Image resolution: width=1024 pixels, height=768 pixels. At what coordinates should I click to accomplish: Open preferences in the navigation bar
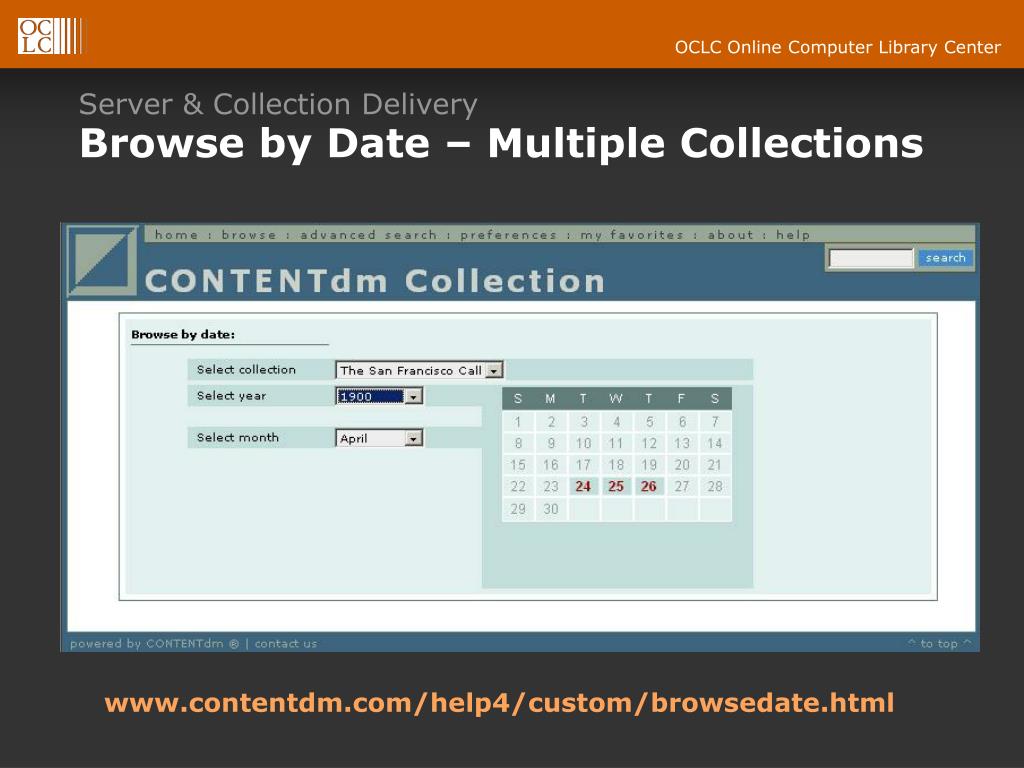[508, 235]
